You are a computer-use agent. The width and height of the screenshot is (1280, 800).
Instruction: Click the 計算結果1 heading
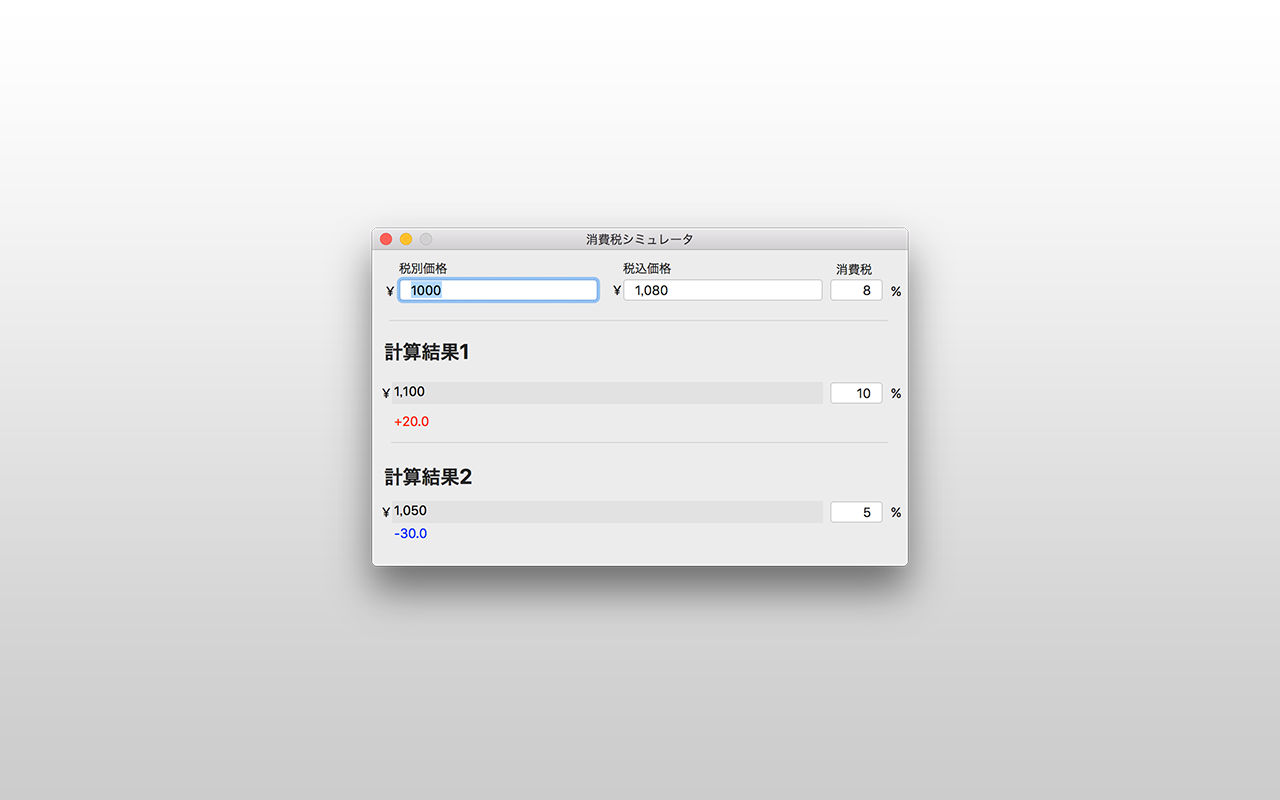[x=427, y=352]
